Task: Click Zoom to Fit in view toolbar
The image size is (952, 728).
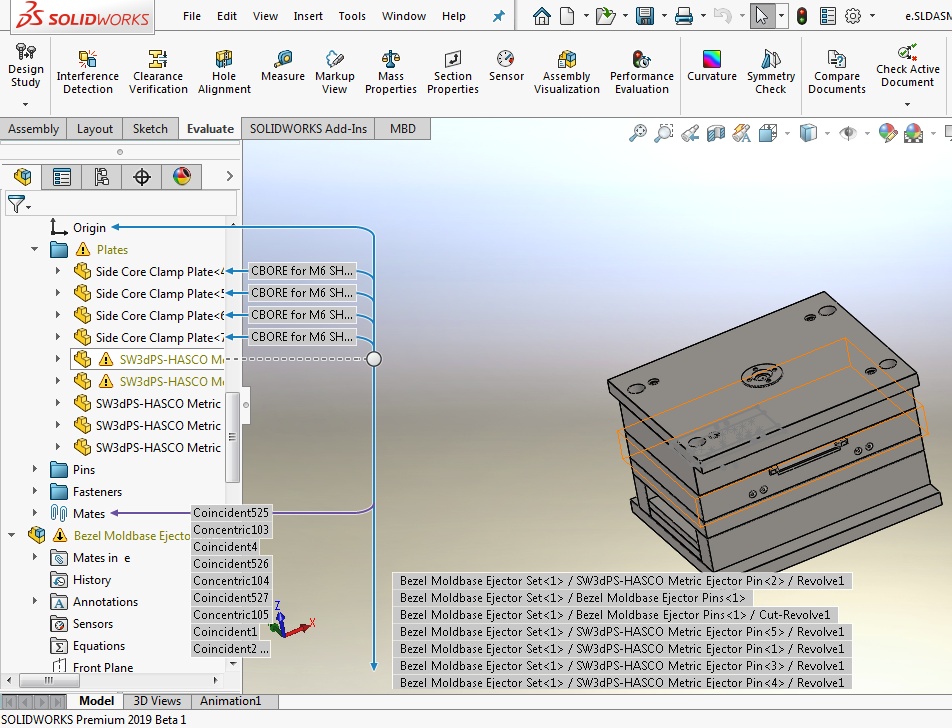Action: (638, 132)
